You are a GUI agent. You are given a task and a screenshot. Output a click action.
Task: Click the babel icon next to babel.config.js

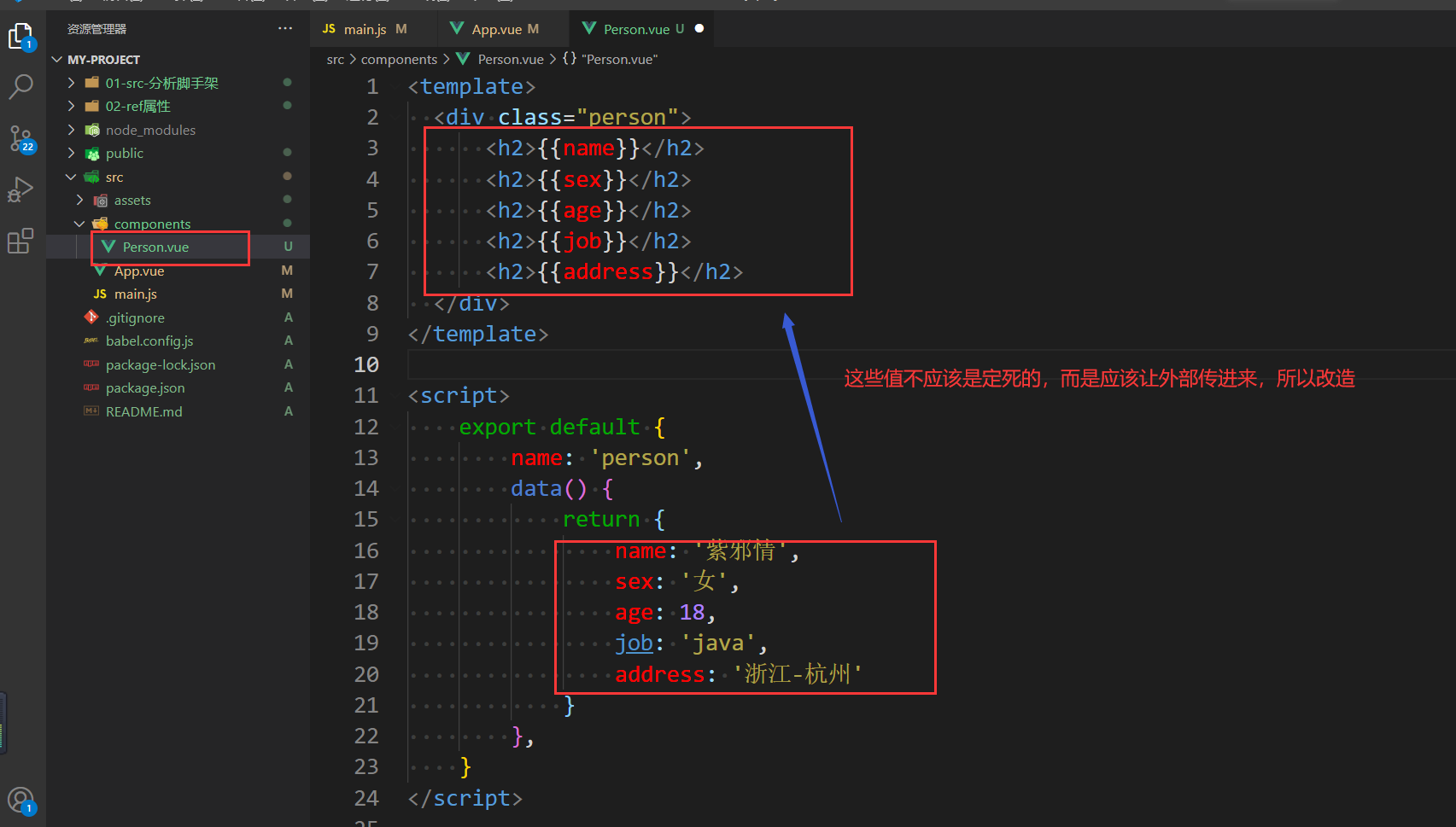tap(91, 341)
